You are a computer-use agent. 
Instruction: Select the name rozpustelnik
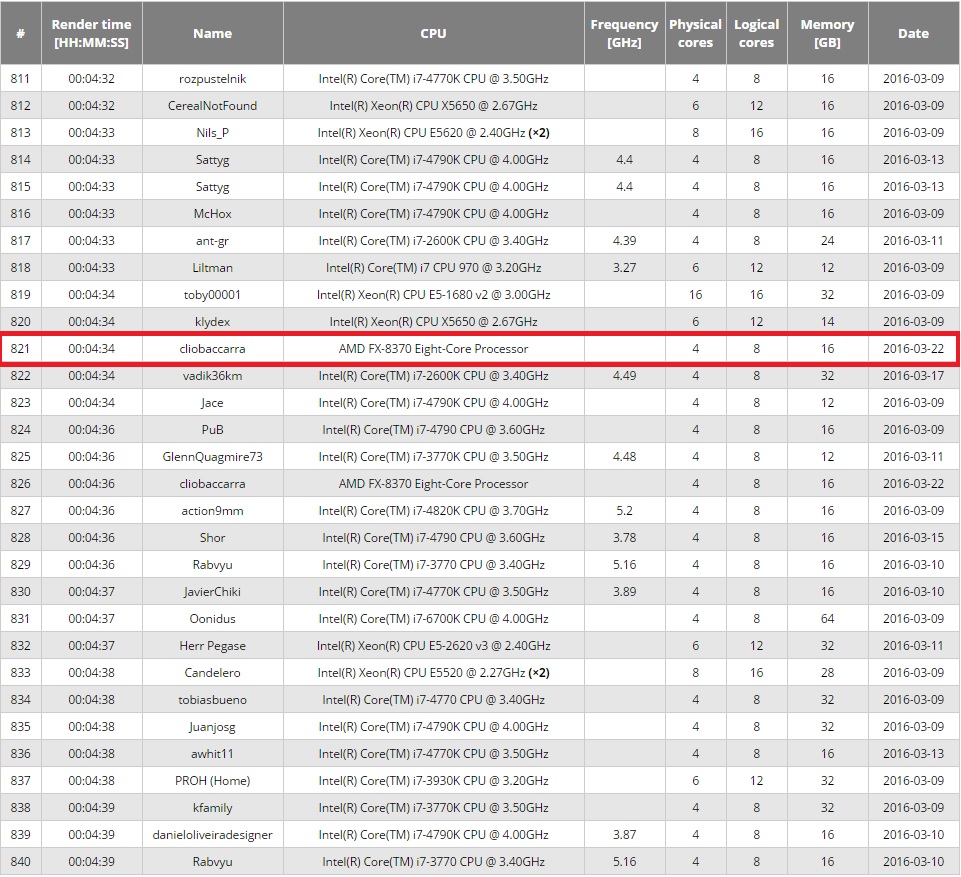coord(212,78)
